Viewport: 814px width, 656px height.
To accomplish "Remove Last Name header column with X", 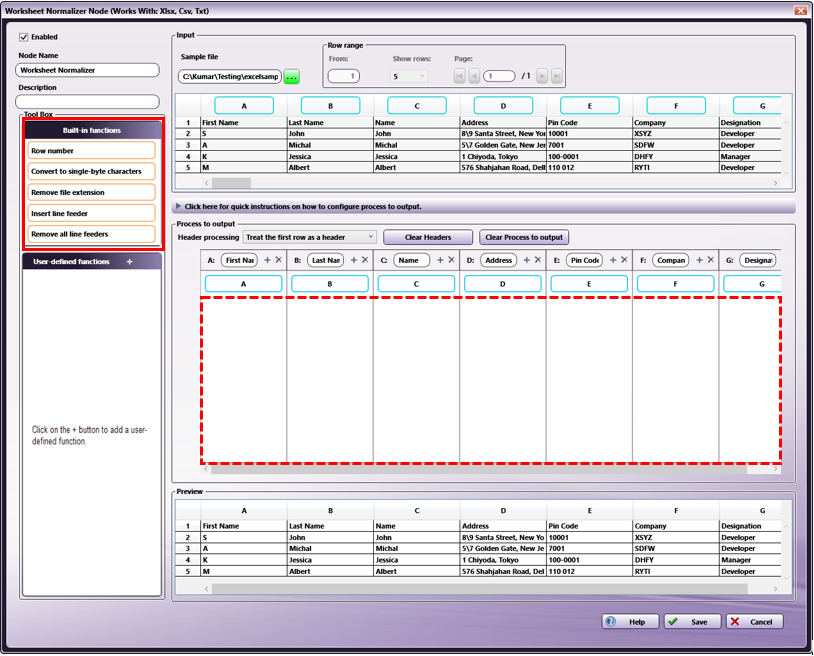I will tap(365, 260).
